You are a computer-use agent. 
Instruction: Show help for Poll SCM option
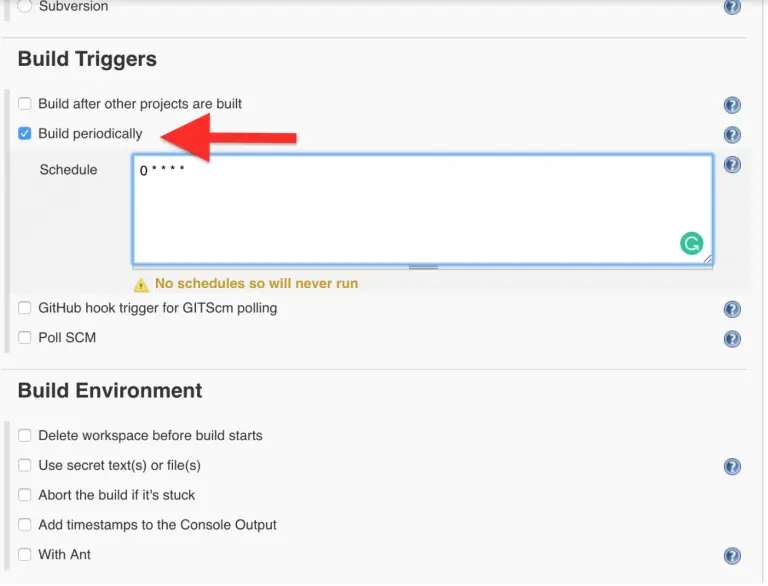(732, 339)
